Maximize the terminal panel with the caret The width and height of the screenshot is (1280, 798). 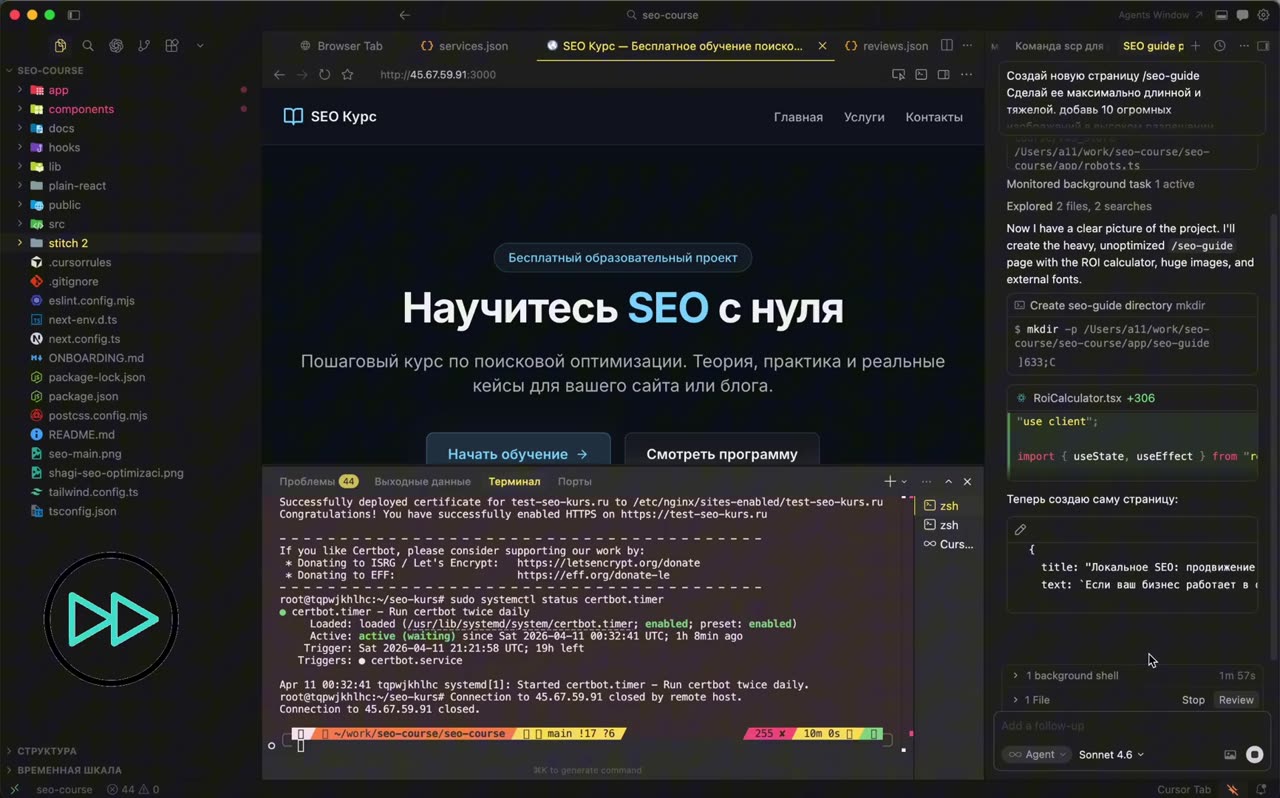[x=948, y=482]
